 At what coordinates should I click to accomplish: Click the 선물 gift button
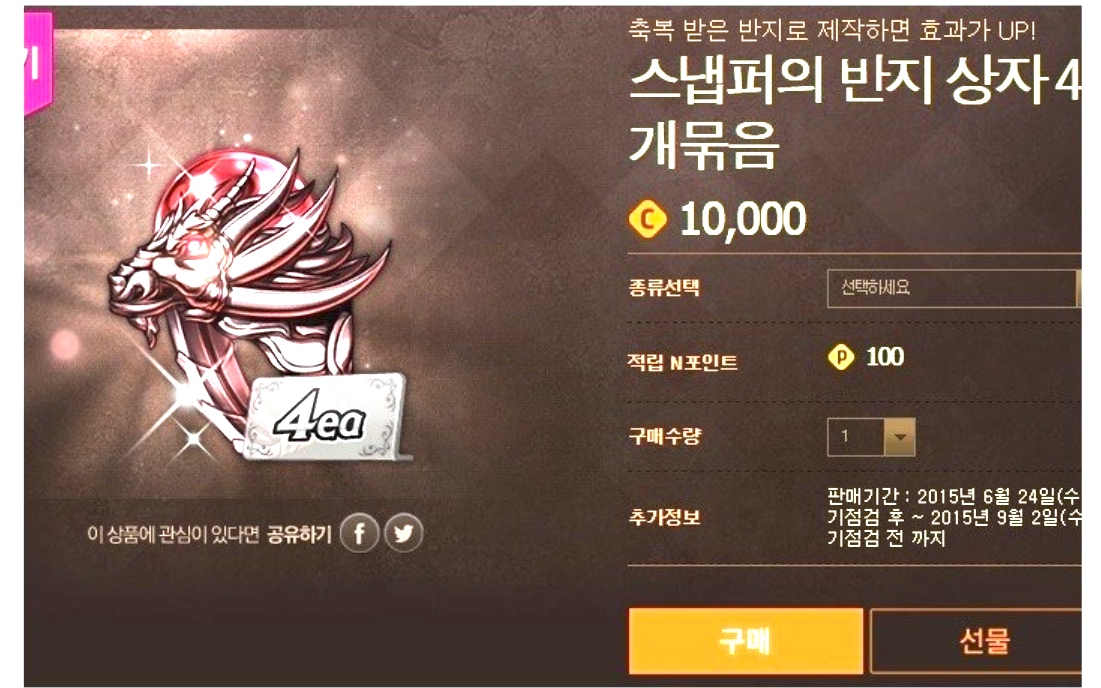coord(976,641)
